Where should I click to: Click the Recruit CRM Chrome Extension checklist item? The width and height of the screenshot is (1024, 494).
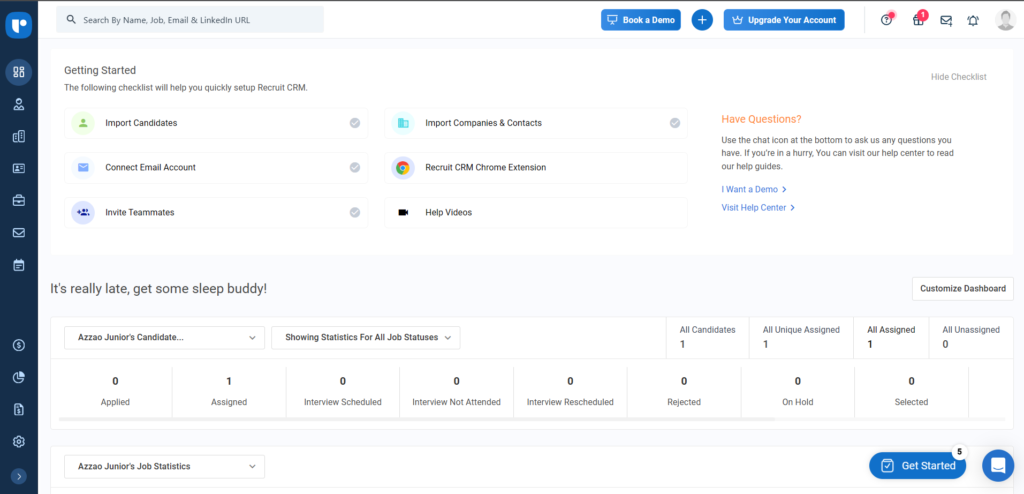[536, 167]
